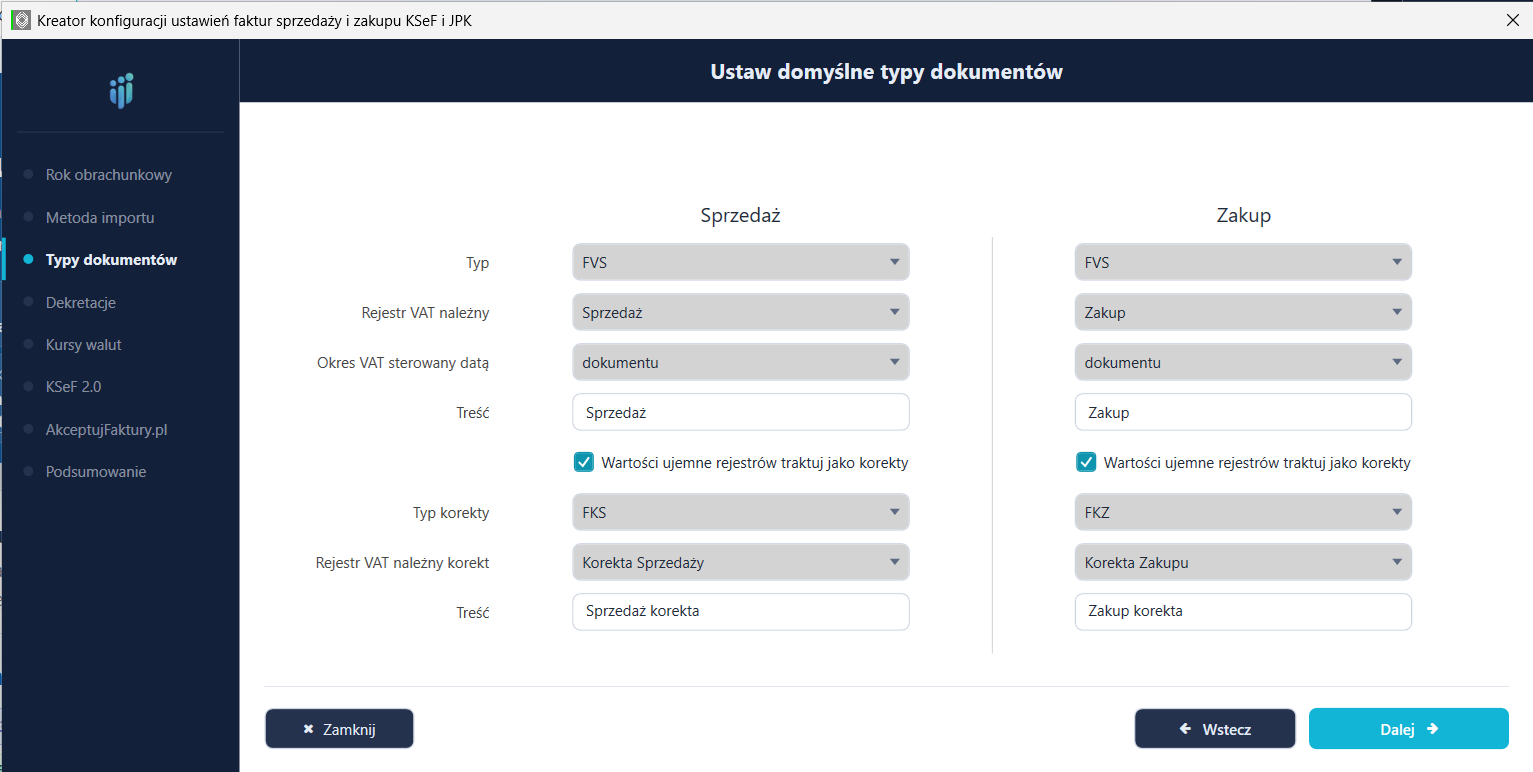Open Typ korekty dropdown showing FKZ
This screenshot has height=772, width=1533.
click(x=1243, y=512)
